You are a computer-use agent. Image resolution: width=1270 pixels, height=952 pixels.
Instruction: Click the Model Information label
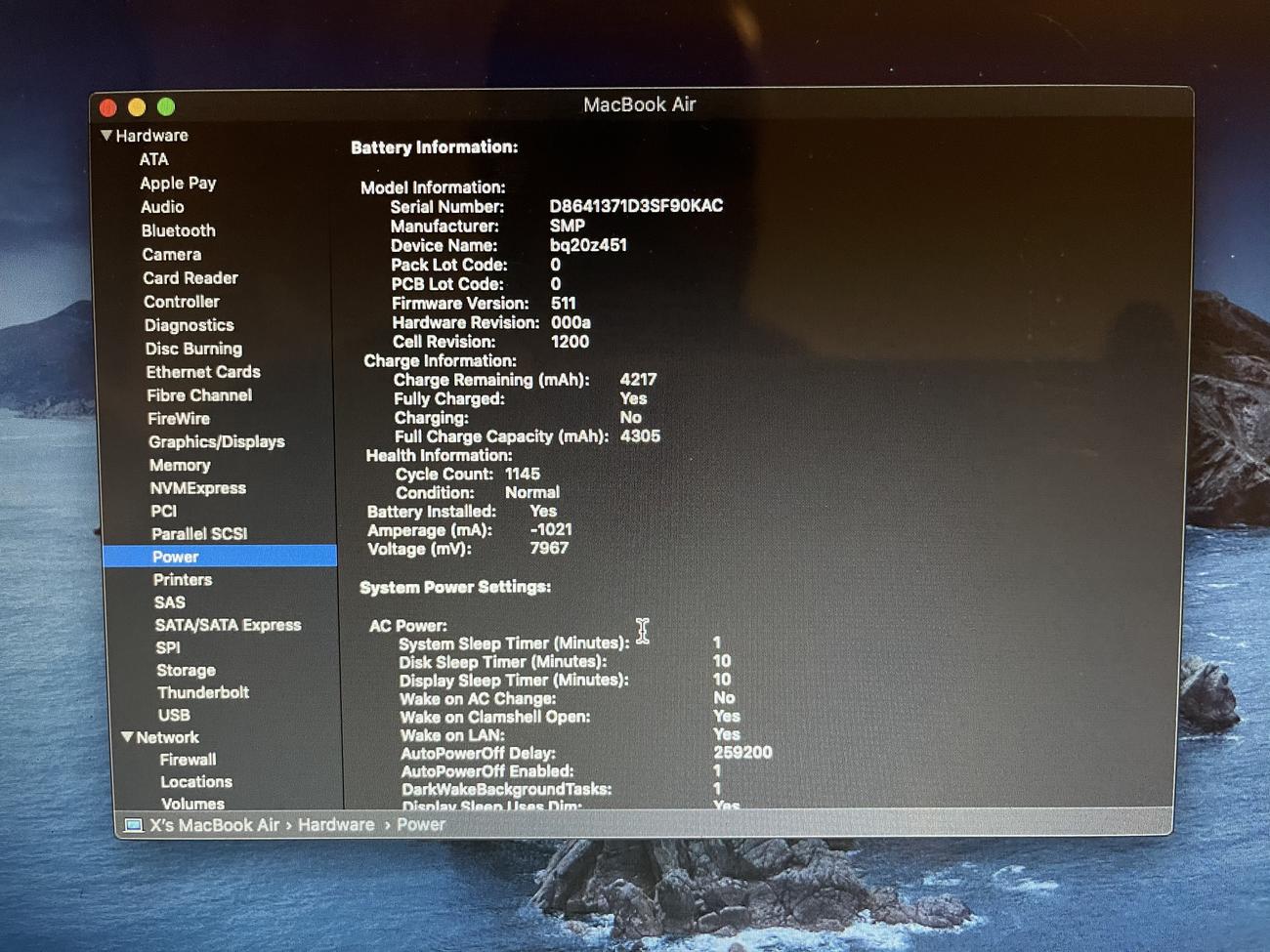433,187
